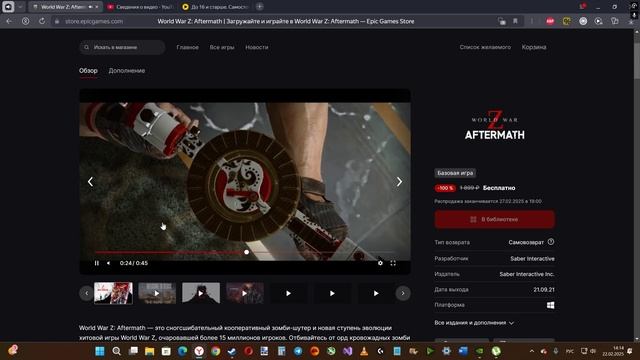Screen dimensions: 640x360
Task: Select the first trailer thumbnail with red artwork
Action: coord(113,293)
